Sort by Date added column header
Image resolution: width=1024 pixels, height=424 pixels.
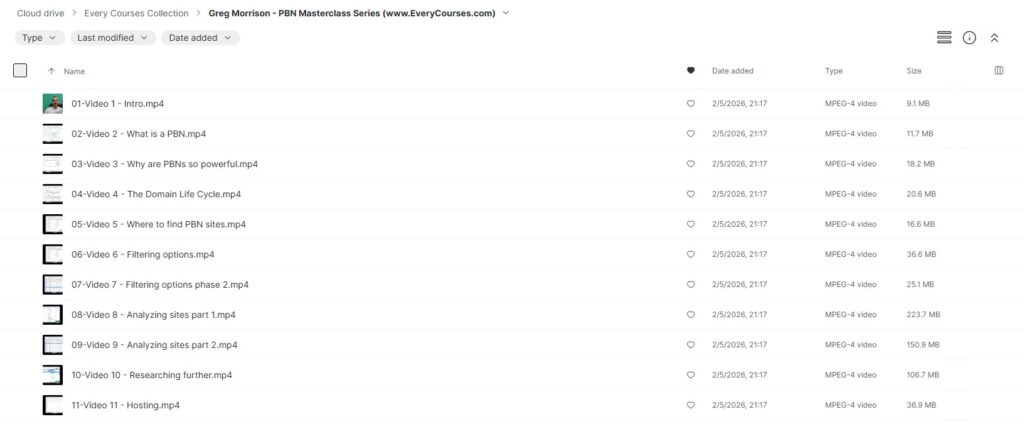(x=732, y=71)
